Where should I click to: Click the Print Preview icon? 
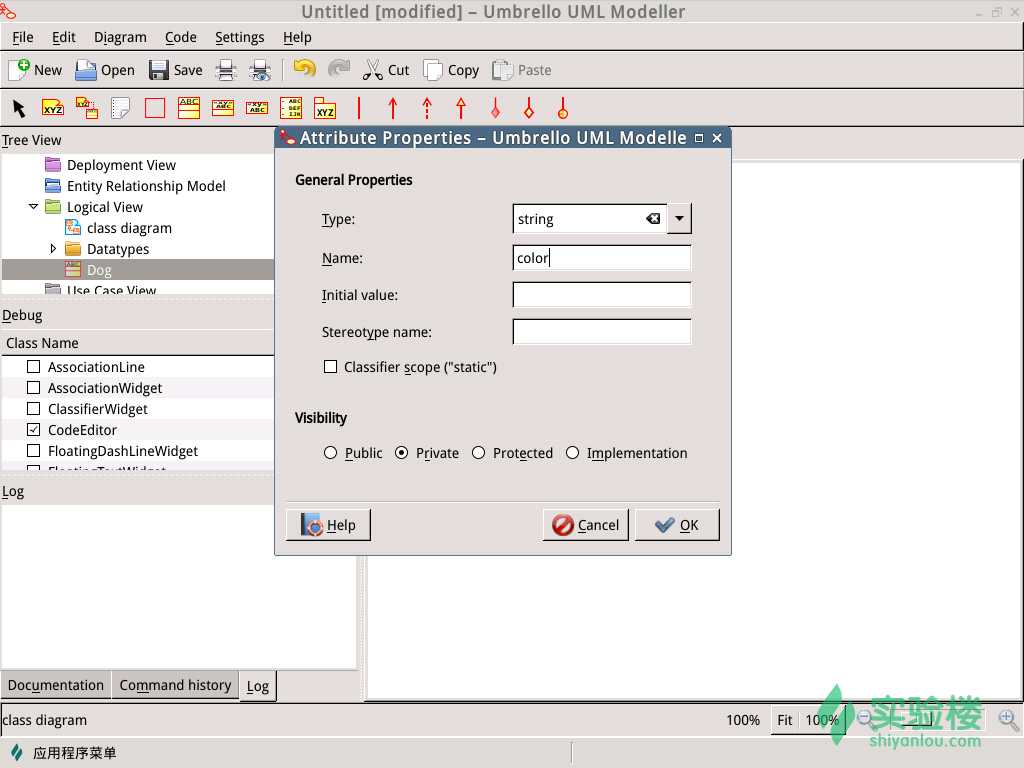pyautogui.click(x=260, y=70)
